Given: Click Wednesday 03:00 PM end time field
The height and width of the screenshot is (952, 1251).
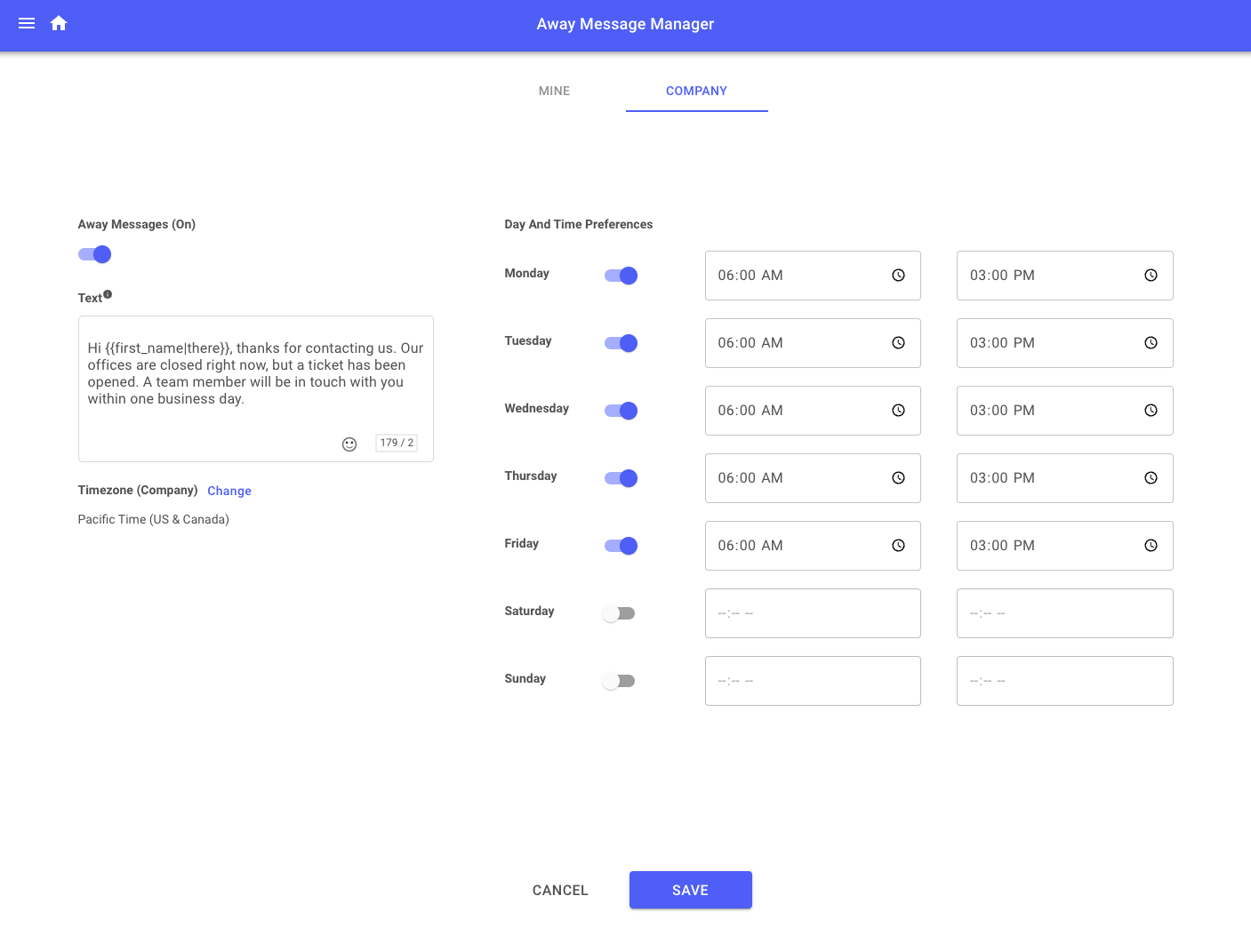Looking at the screenshot, I should click(x=1065, y=411).
